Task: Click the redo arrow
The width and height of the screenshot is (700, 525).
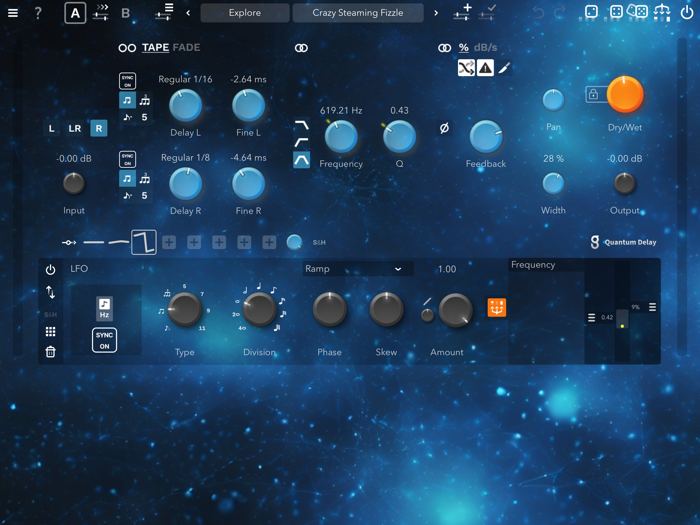Action: [560, 13]
